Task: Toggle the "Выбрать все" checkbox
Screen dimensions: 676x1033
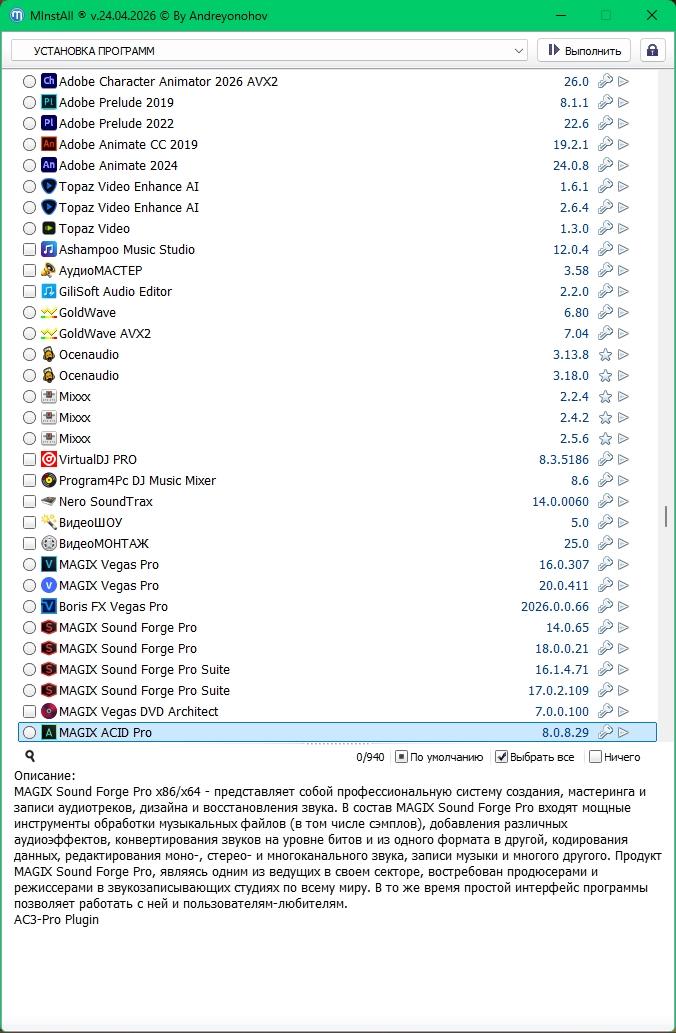Action: (501, 757)
